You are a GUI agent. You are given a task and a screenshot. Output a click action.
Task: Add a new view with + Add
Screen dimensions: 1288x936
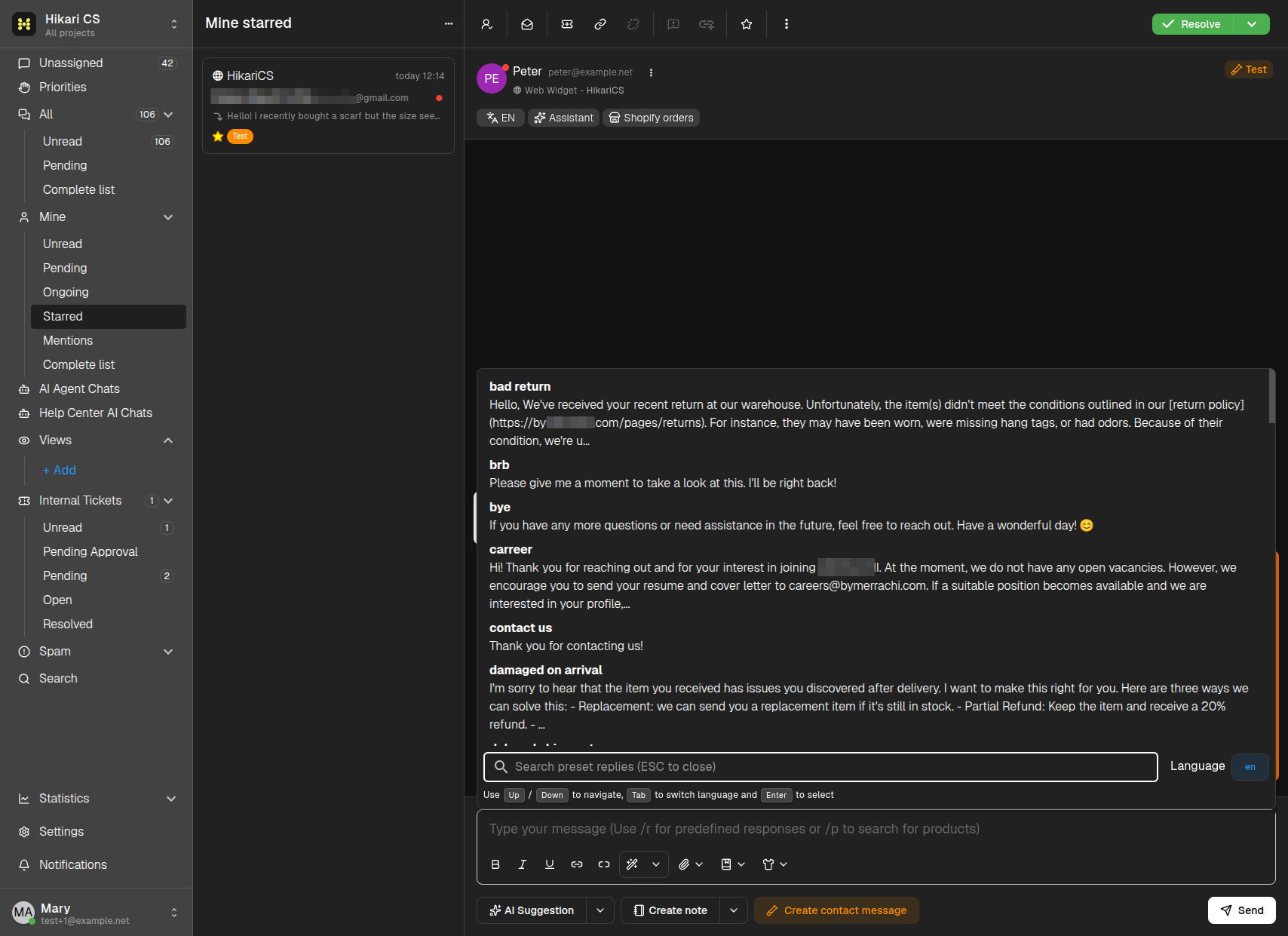pos(60,471)
